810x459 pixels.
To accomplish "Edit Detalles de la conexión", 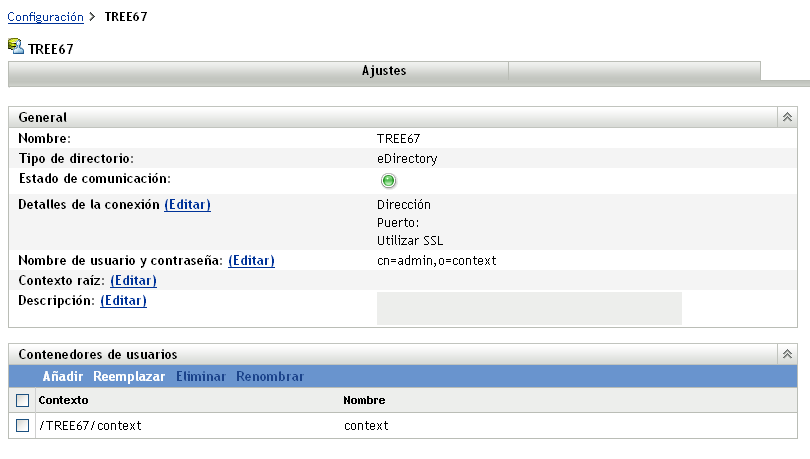I will point(187,205).
